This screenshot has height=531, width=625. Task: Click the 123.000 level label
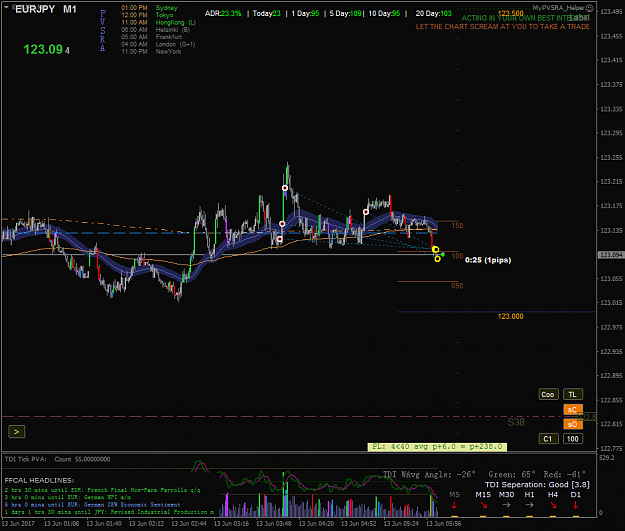tap(511, 316)
